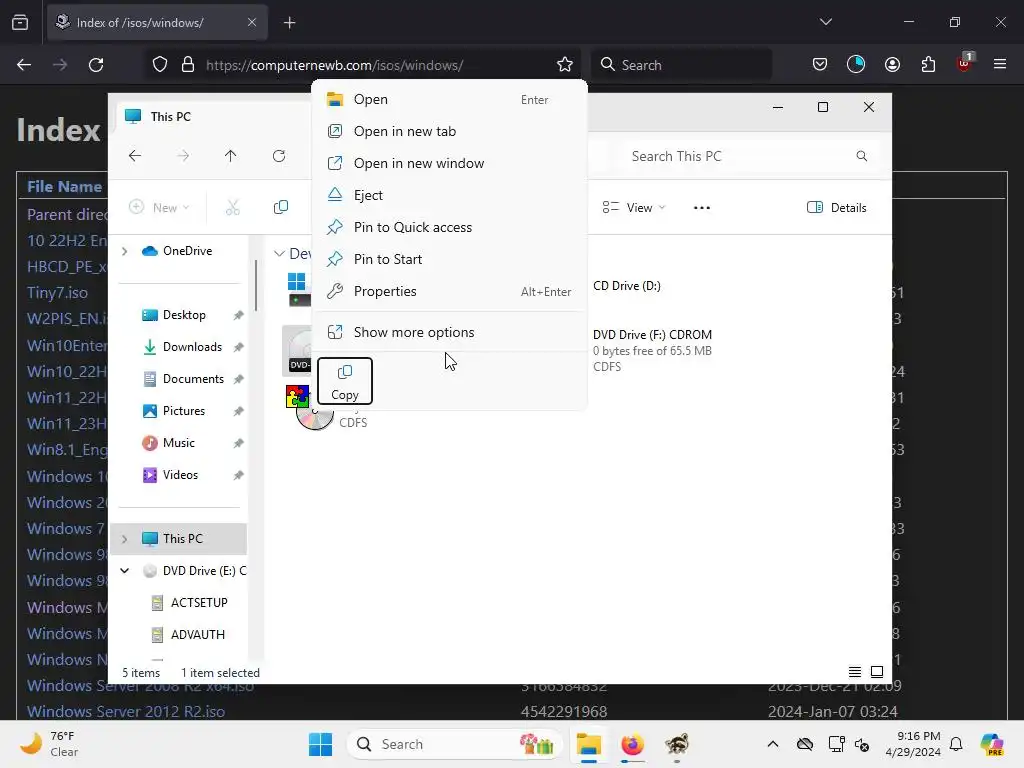Expand the This PC tree node

click(x=125, y=539)
